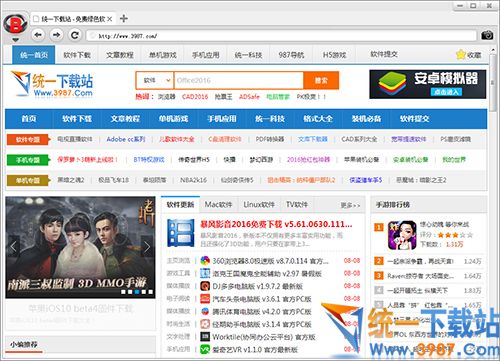The width and height of the screenshot is (500, 361).
Task: Click the search field with Office2016 placeholder
Action: pos(239,80)
